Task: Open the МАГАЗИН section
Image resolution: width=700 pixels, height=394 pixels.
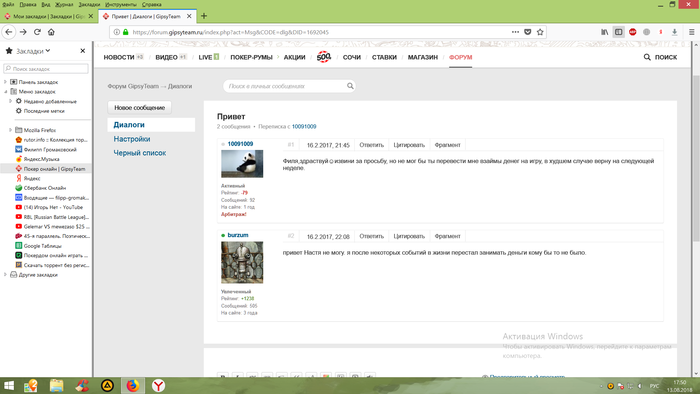Action: point(422,57)
